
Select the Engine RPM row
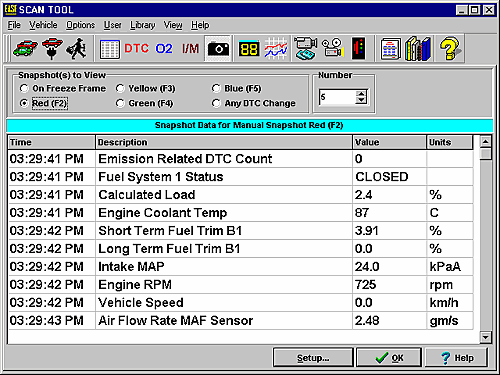point(240,285)
